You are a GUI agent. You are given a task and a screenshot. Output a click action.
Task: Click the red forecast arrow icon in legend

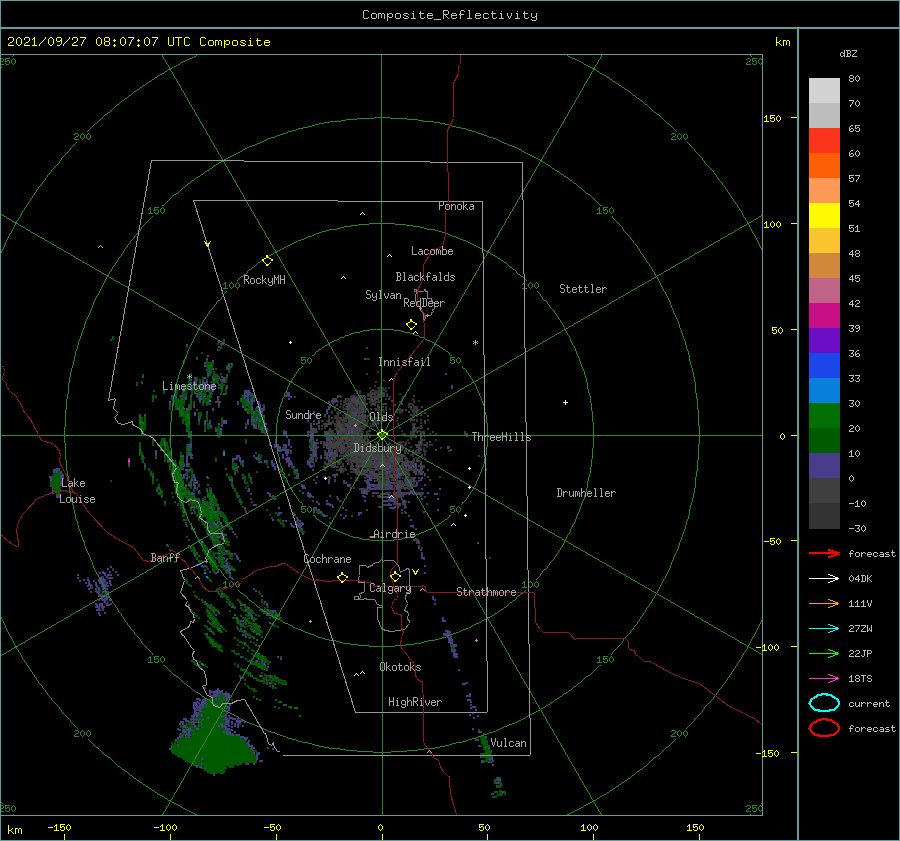tap(824, 553)
